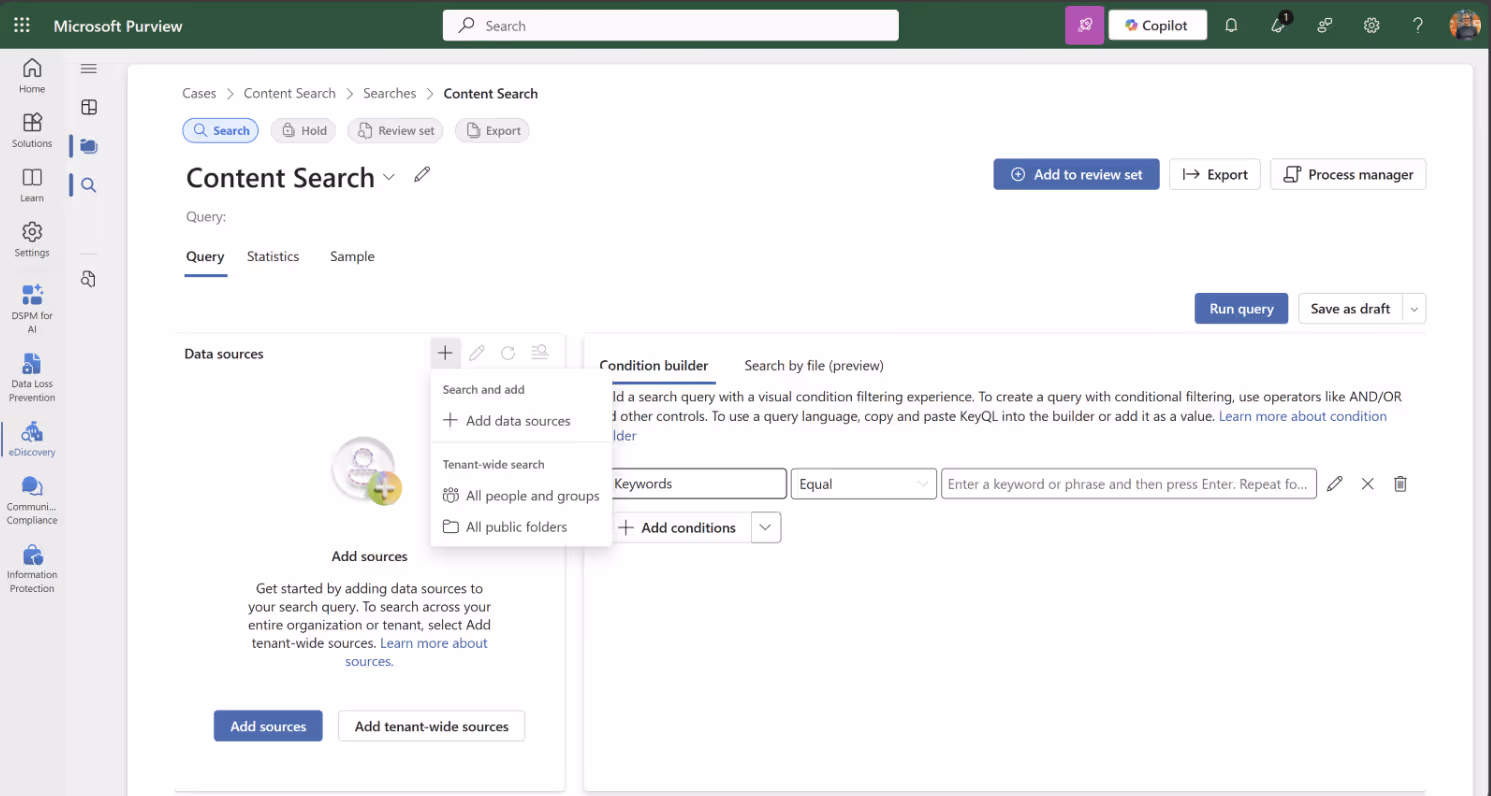Open notifications bell in header
The height and width of the screenshot is (796, 1491).
pyautogui.click(x=1231, y=25)
